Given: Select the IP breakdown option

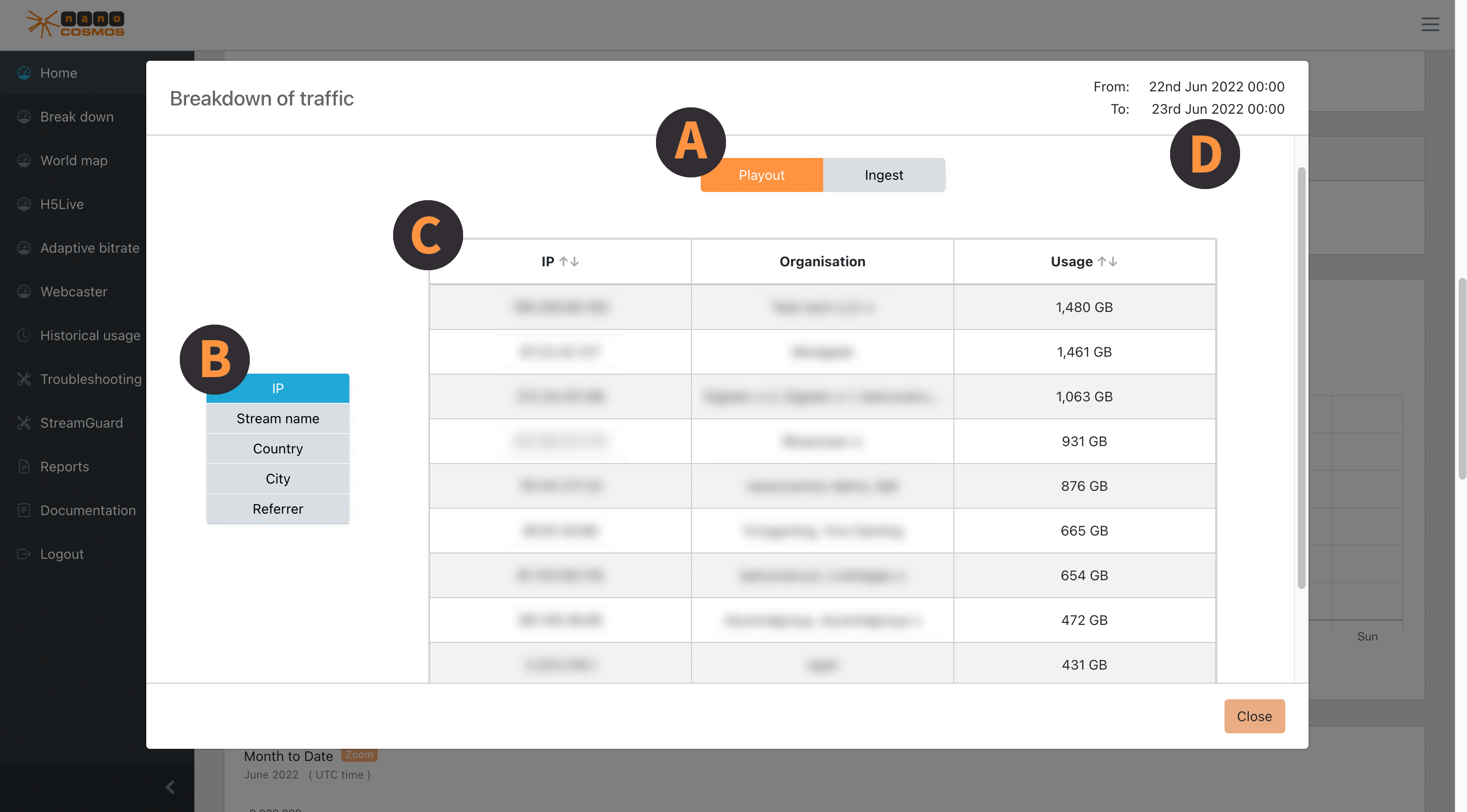Looking at the screenshot, I should [x=278, y=388].
